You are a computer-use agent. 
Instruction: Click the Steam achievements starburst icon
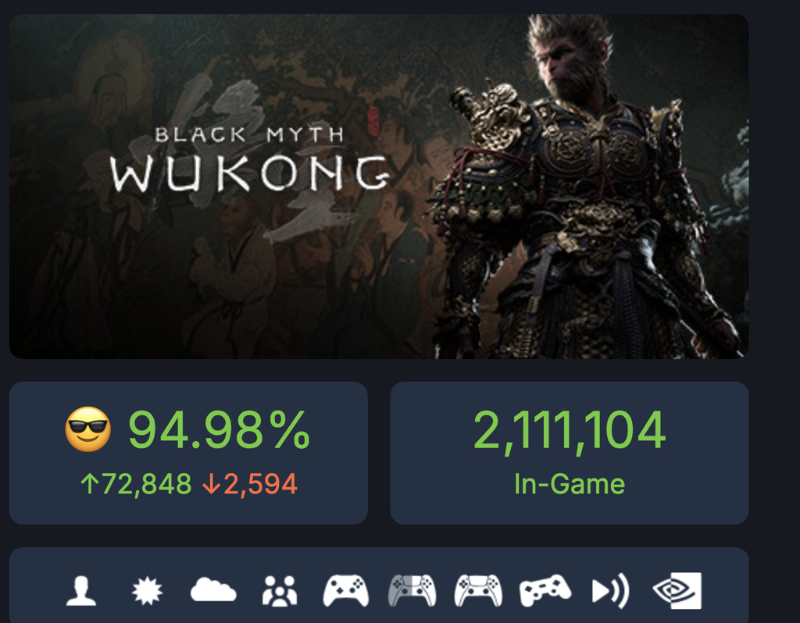(147, 591)
